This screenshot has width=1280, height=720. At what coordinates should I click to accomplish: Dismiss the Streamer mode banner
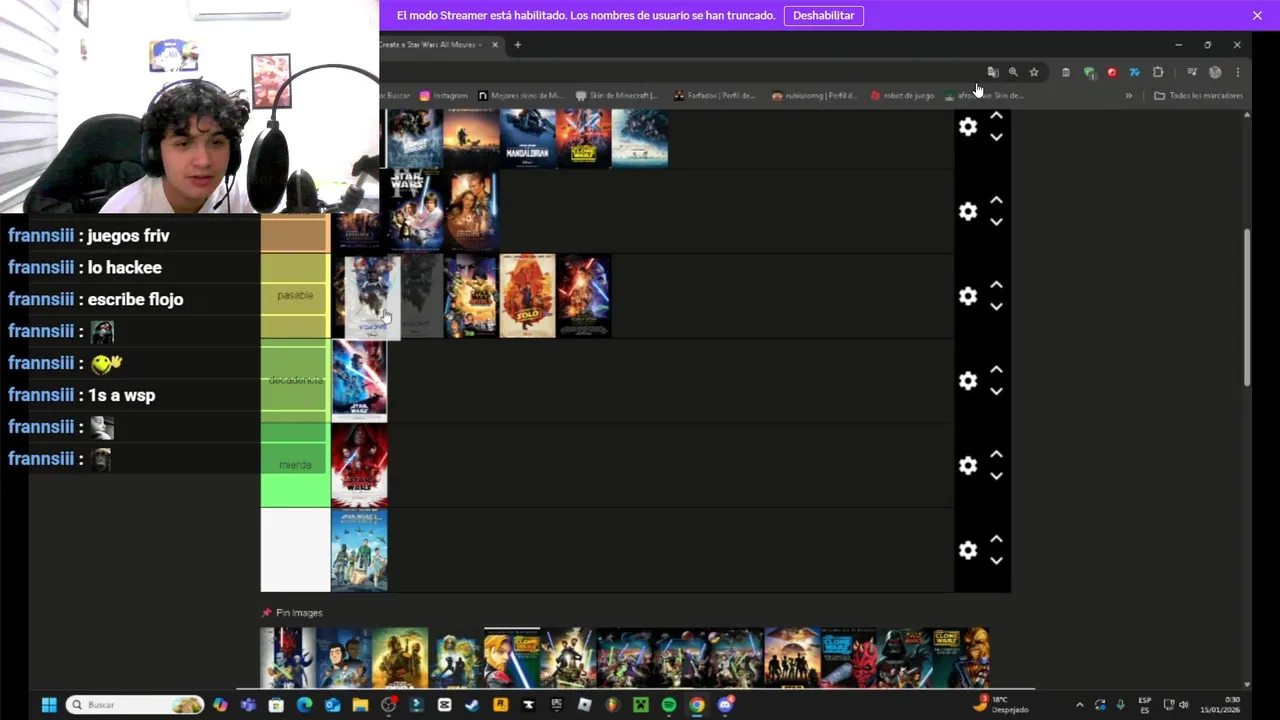pyautogui.click(x=1257, y=16)
